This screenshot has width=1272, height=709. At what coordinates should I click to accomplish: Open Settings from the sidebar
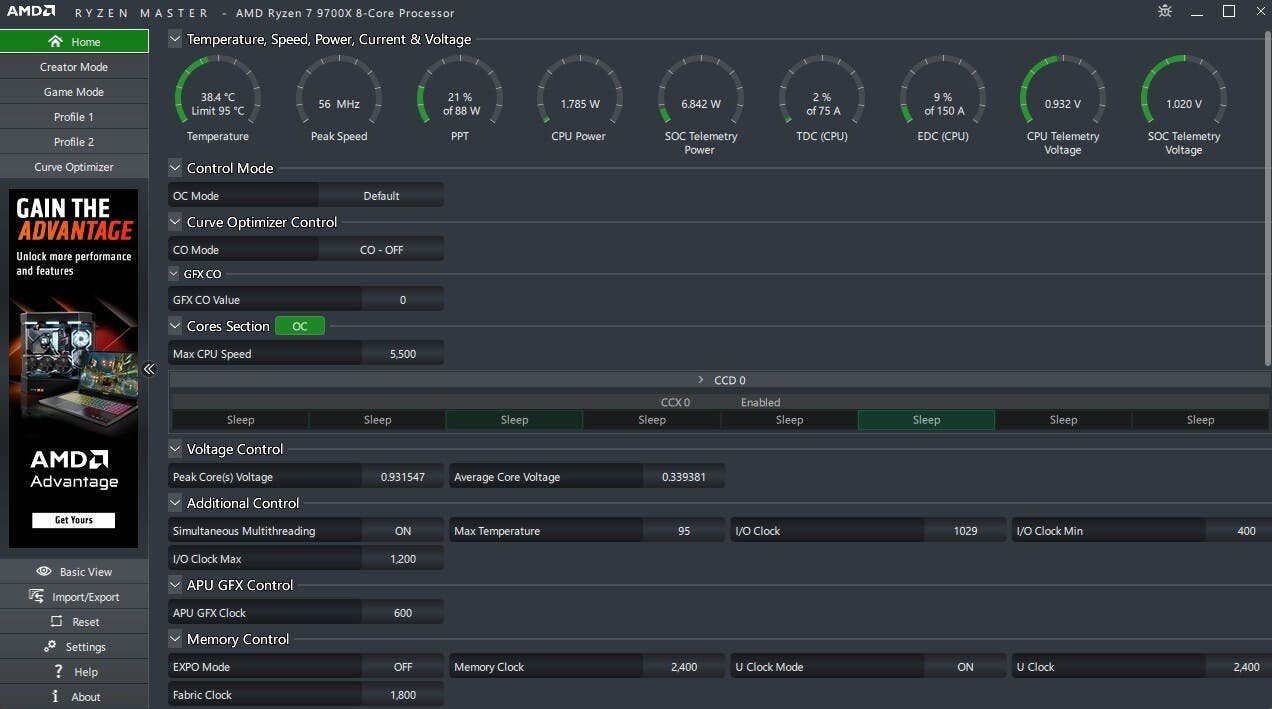[74, 647]
